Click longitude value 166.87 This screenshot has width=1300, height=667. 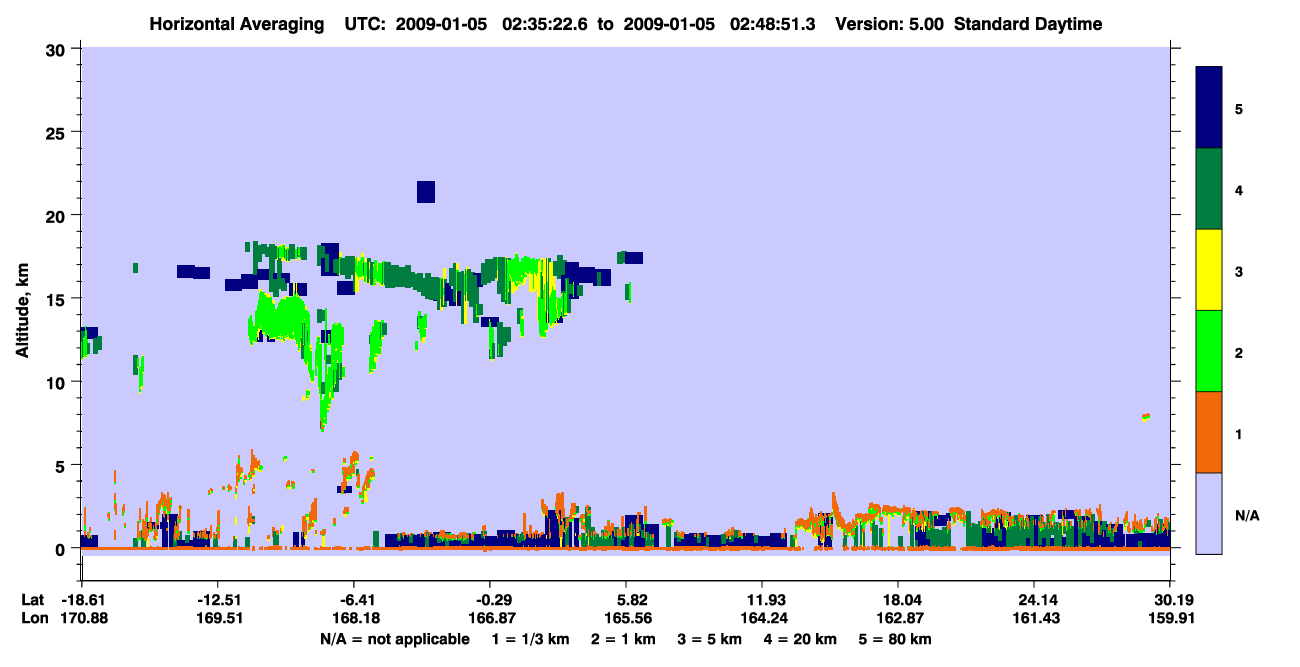(490, 619)
